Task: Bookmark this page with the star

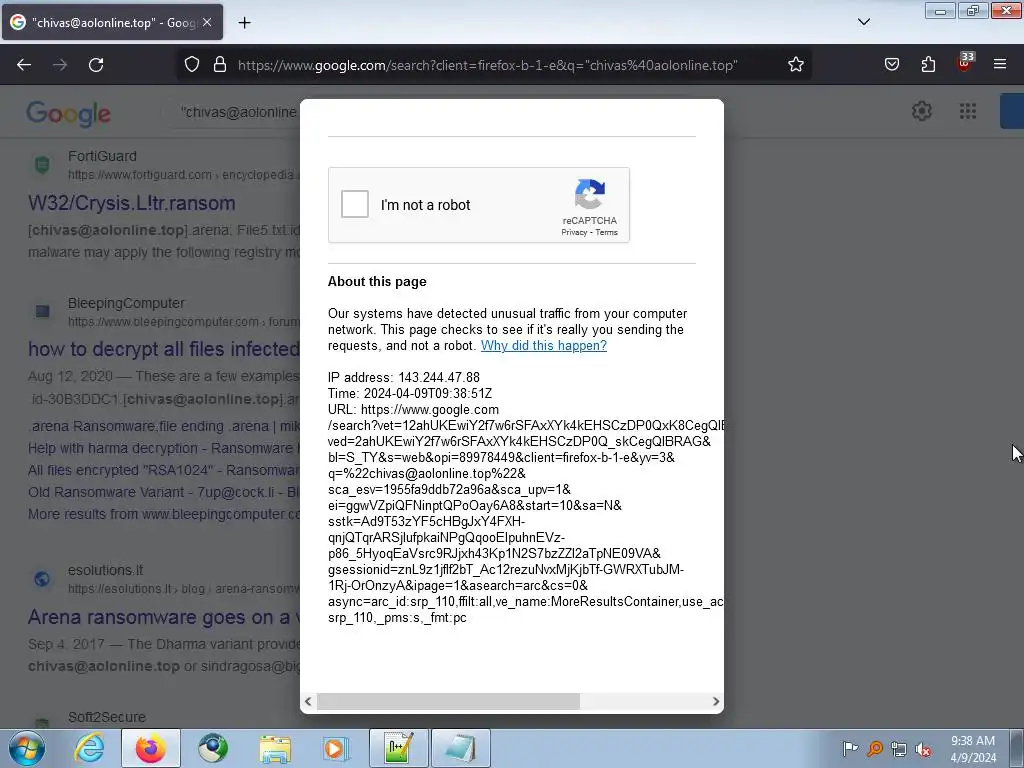Action: pos(795,65)
